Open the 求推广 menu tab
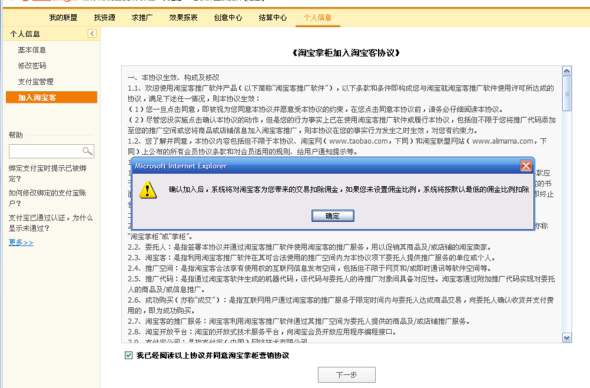Viewport: 590px width, 388px height. click(142, 18)
